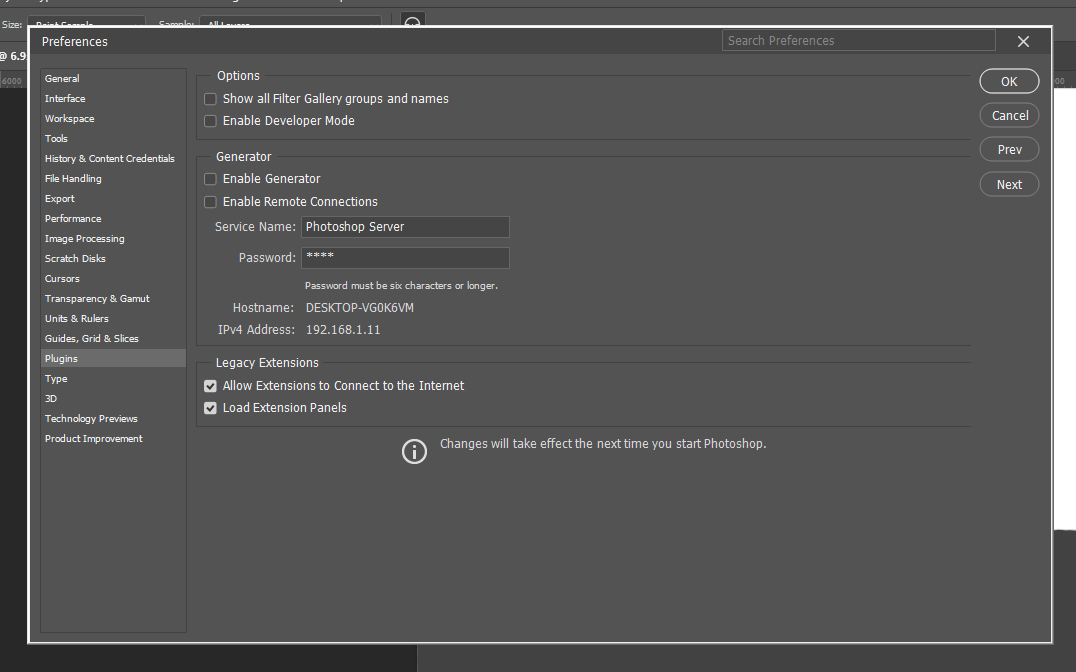Image resolution: width=1076 pixels, height=672 pixels.
Task: Select the 3D preferences category
Action: pyautogui.click(x=51, y=398)
